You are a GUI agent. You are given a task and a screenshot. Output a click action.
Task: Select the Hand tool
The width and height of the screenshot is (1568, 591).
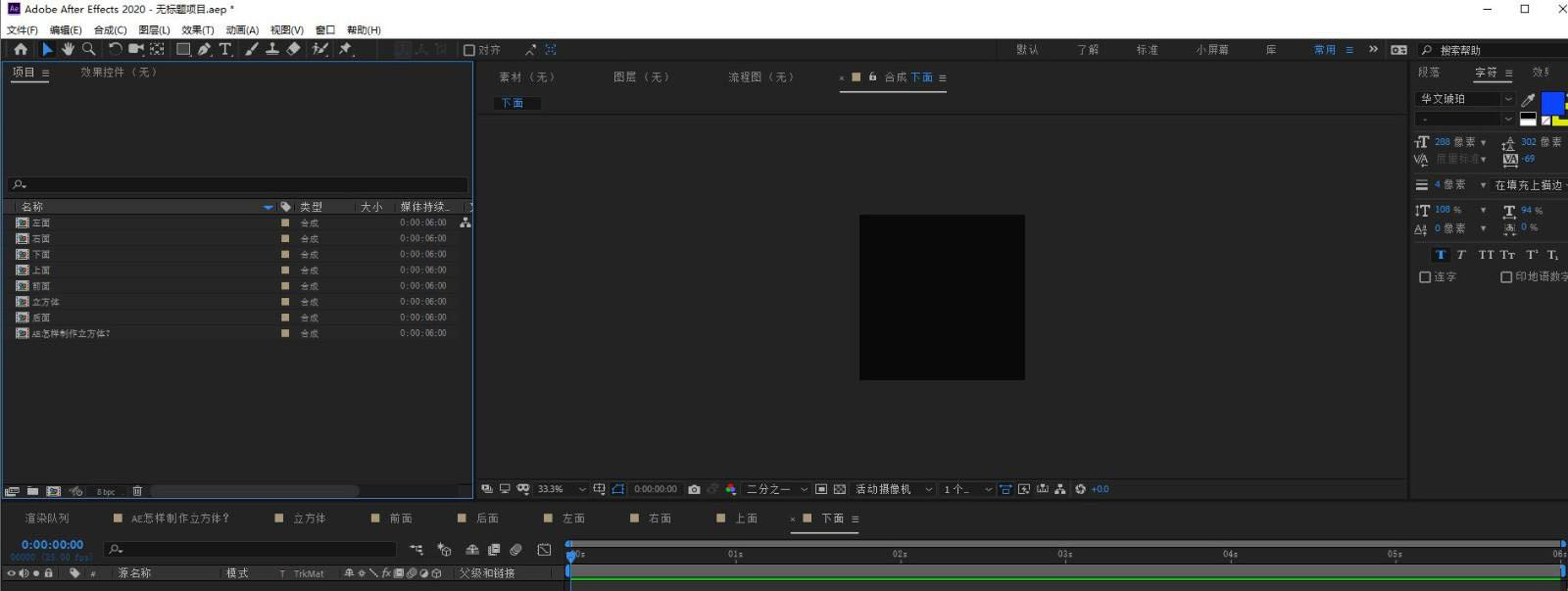point(68,49)
